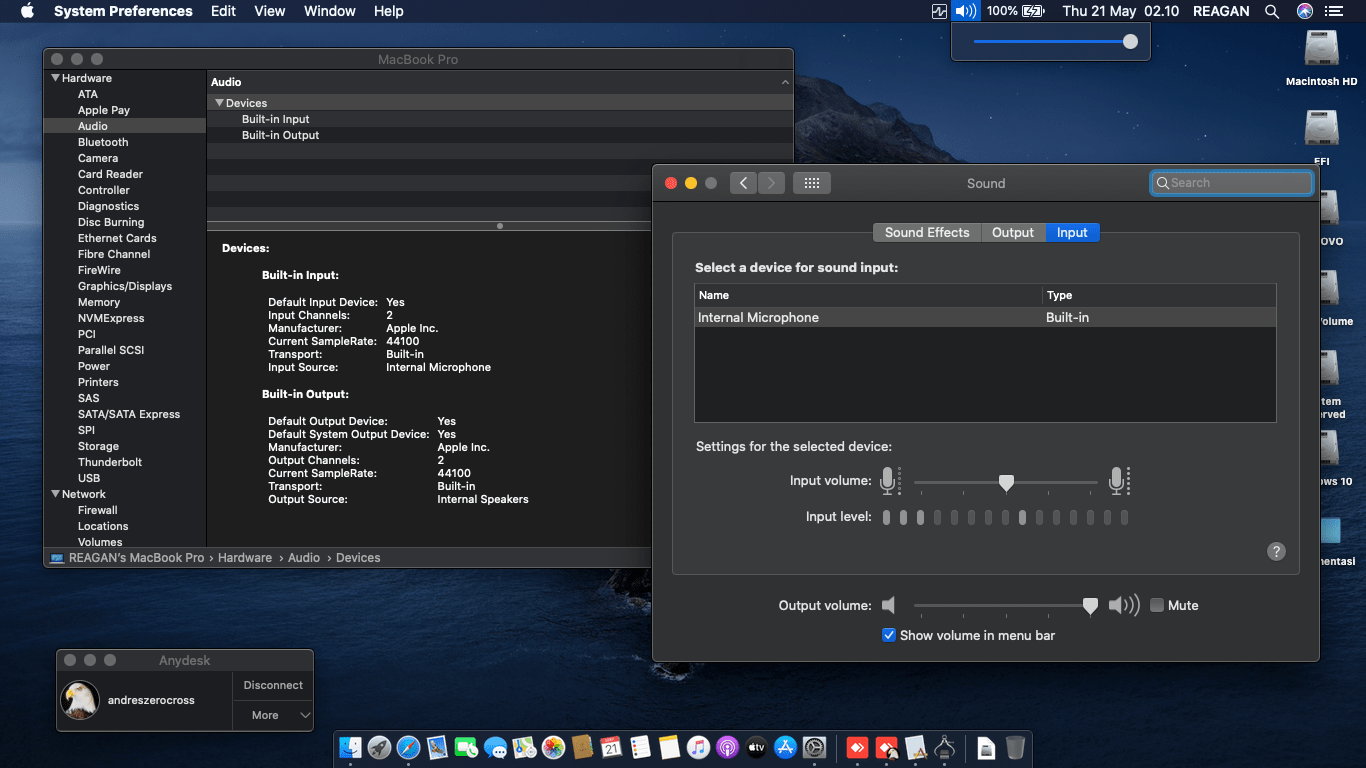The width and height of the screenshot is (1366, 768).
Task: Enable the Mute checkbox for output volume
Action: click(1157, 605)
